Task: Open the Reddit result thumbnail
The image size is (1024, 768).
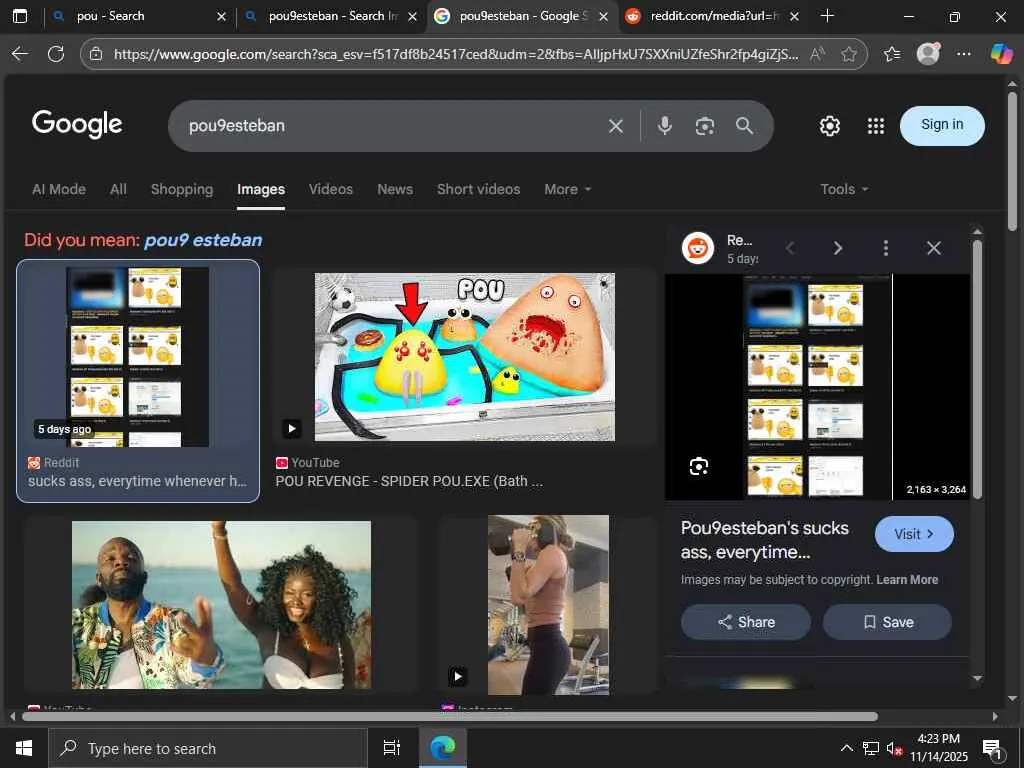Action: pos(137,357)
